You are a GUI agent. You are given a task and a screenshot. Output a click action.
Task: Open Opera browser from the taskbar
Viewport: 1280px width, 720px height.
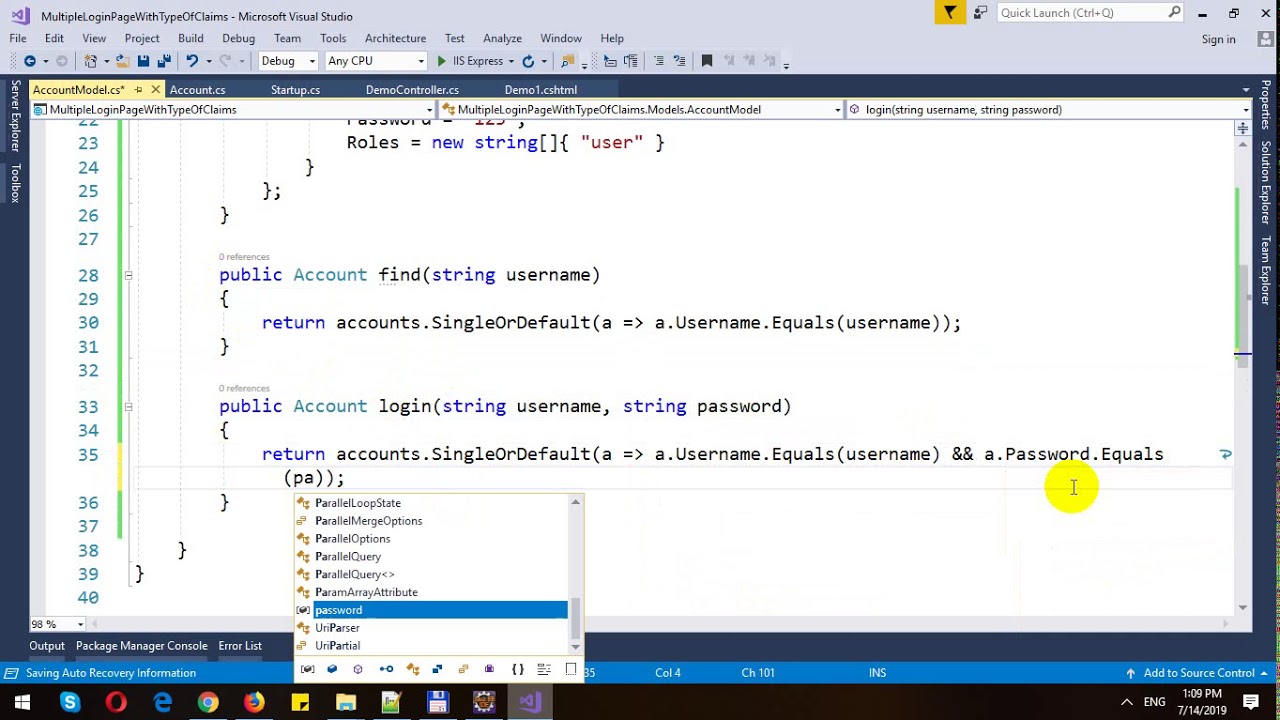click(116, 703)
